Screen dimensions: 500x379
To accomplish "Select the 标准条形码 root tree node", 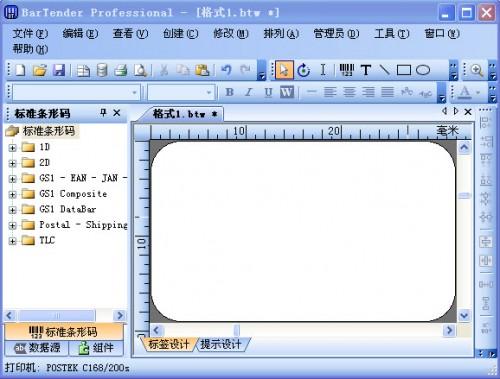I will click(49, 131).
